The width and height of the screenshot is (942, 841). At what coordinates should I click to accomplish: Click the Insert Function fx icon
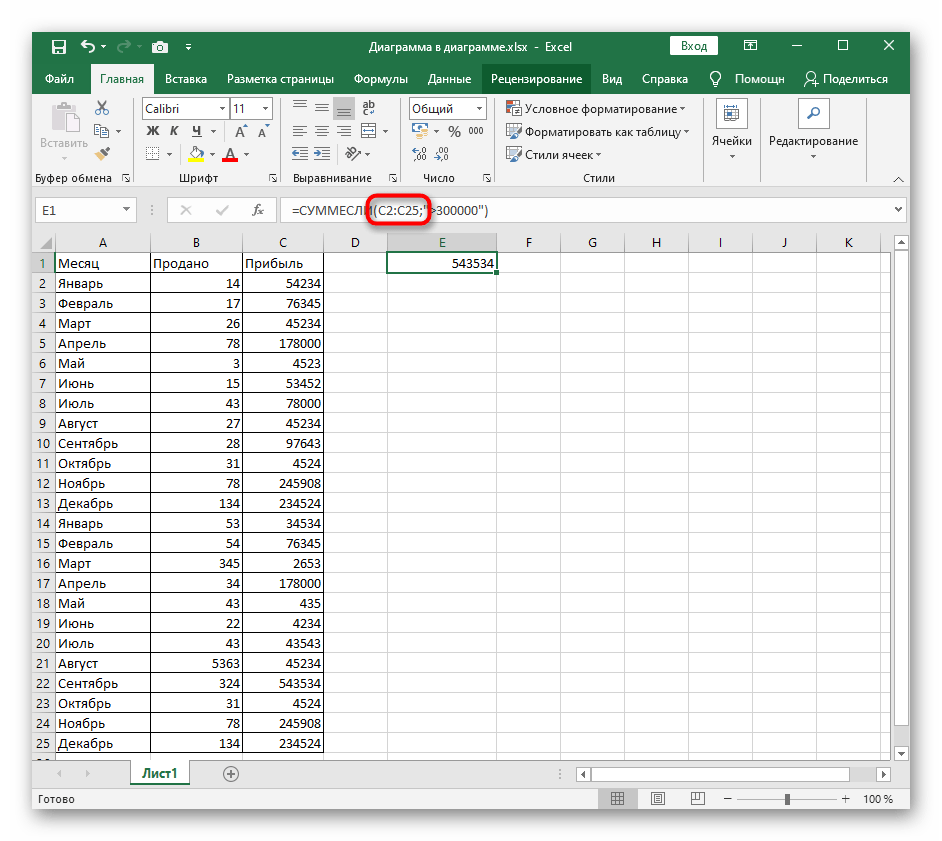[x=257, y=210]
